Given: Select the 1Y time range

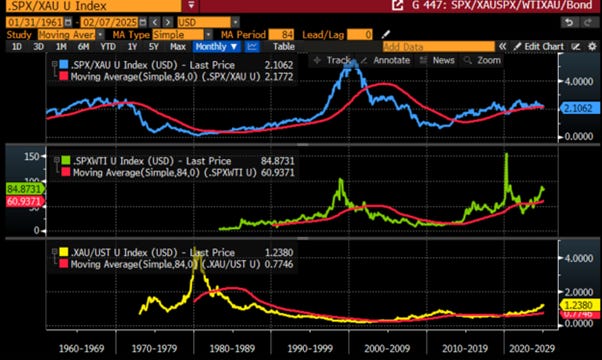Looking at the screenshot, I should coord(132,46).
